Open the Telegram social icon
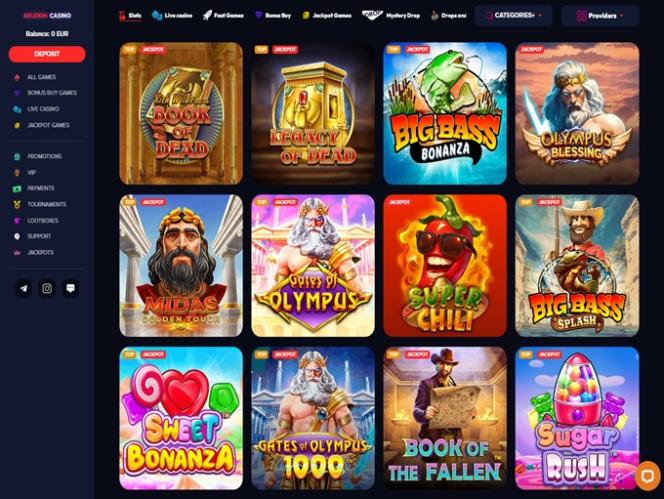664x499 pixels. tap(24, 288)
